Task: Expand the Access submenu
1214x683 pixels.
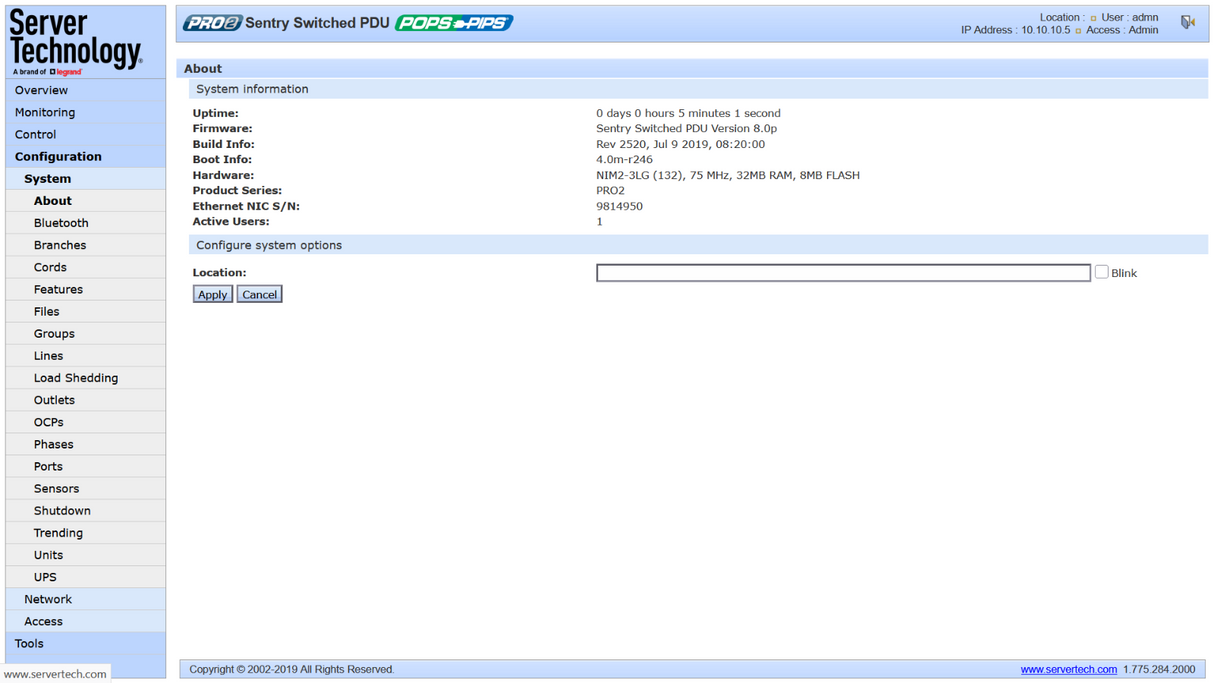Action: click(x=86, y=621)
